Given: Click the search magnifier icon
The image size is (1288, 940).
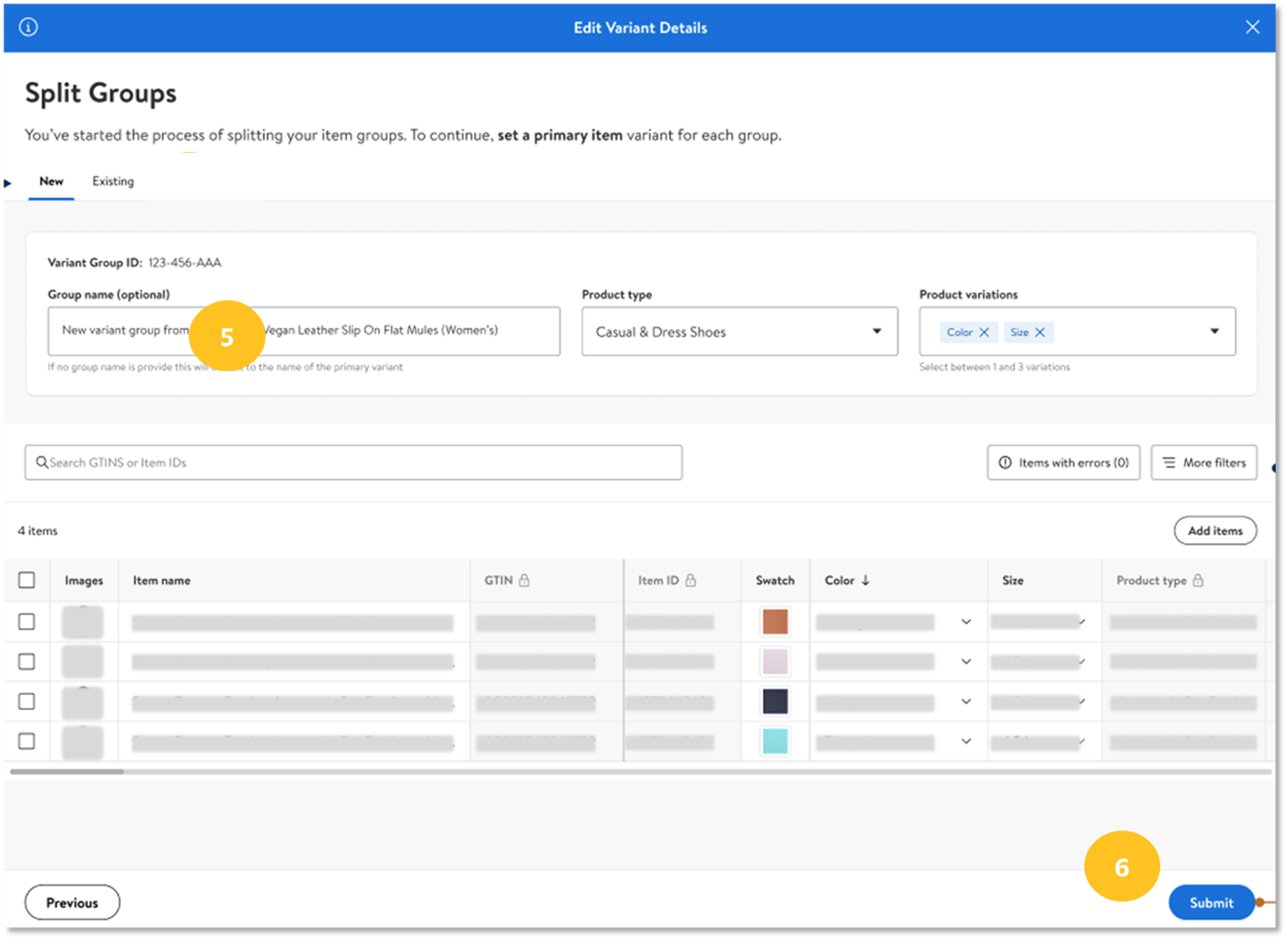Looking at the screenshot, I should click(x=42, y=462).
